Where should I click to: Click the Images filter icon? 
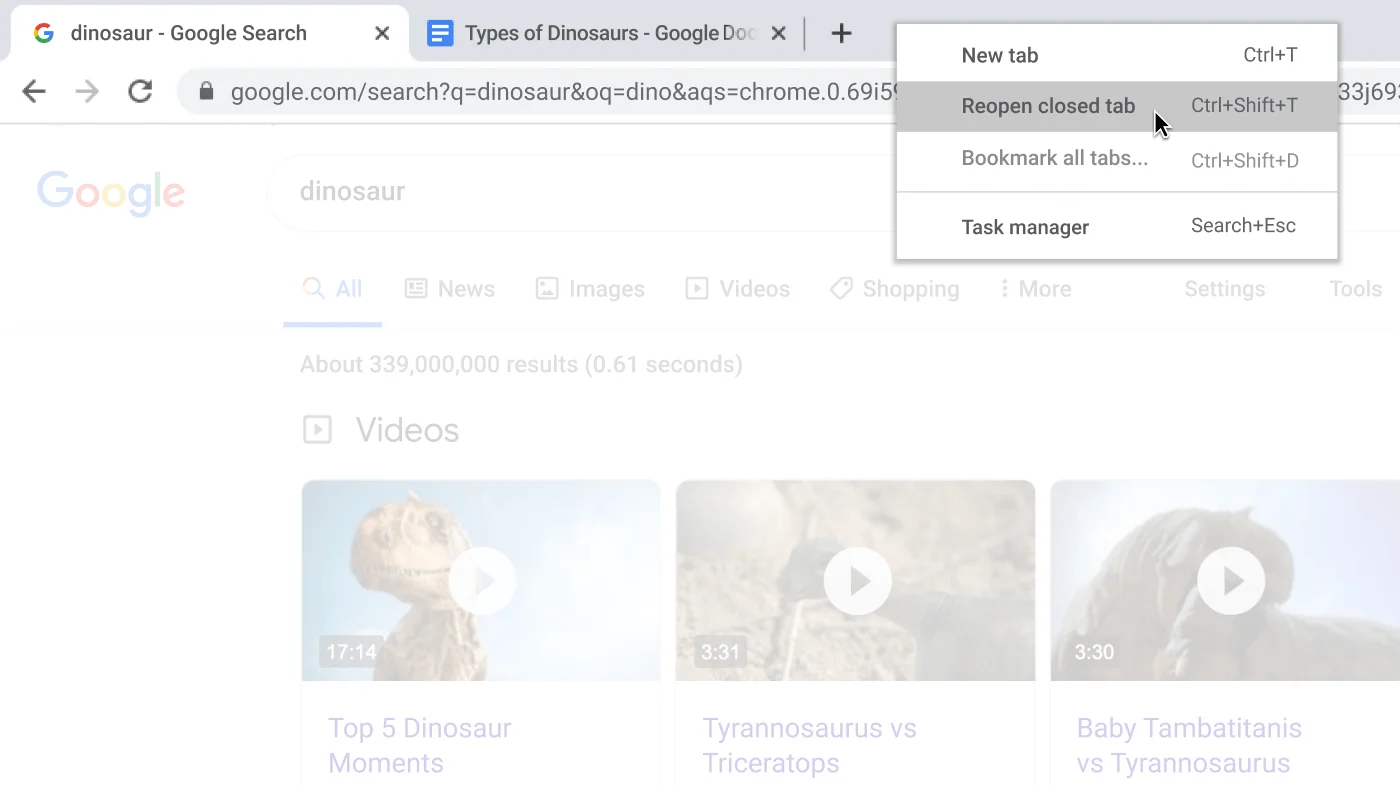point(546,288)
